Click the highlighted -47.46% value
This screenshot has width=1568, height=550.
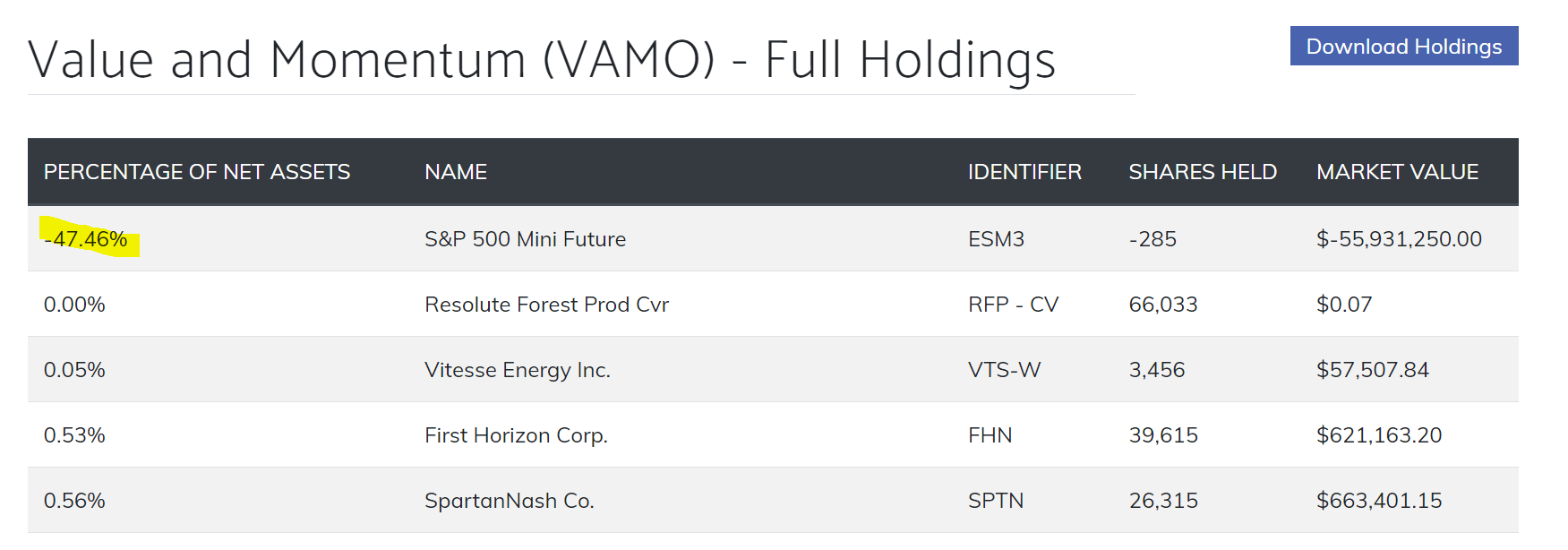86,239
